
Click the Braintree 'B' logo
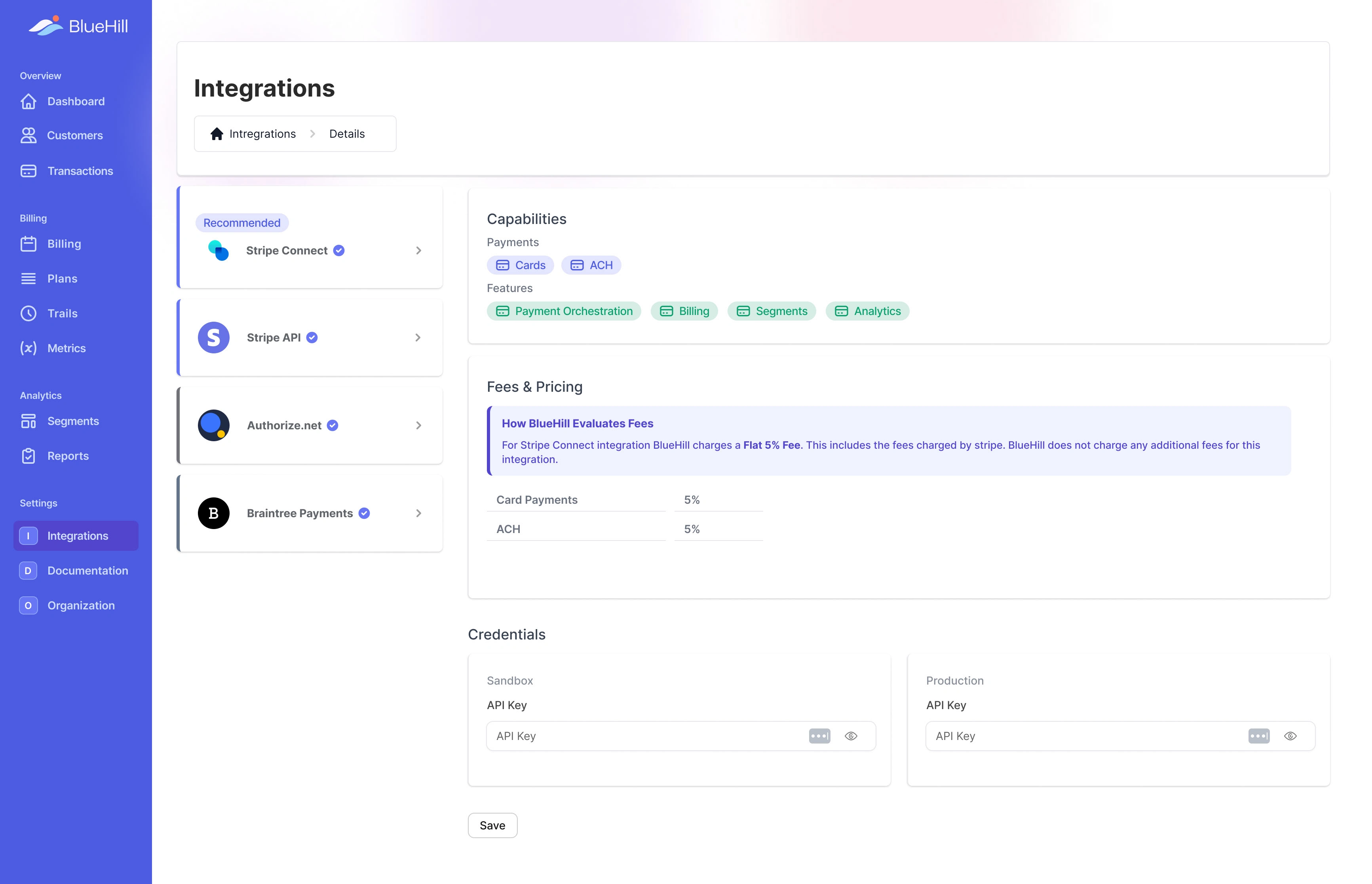[213, 513]
